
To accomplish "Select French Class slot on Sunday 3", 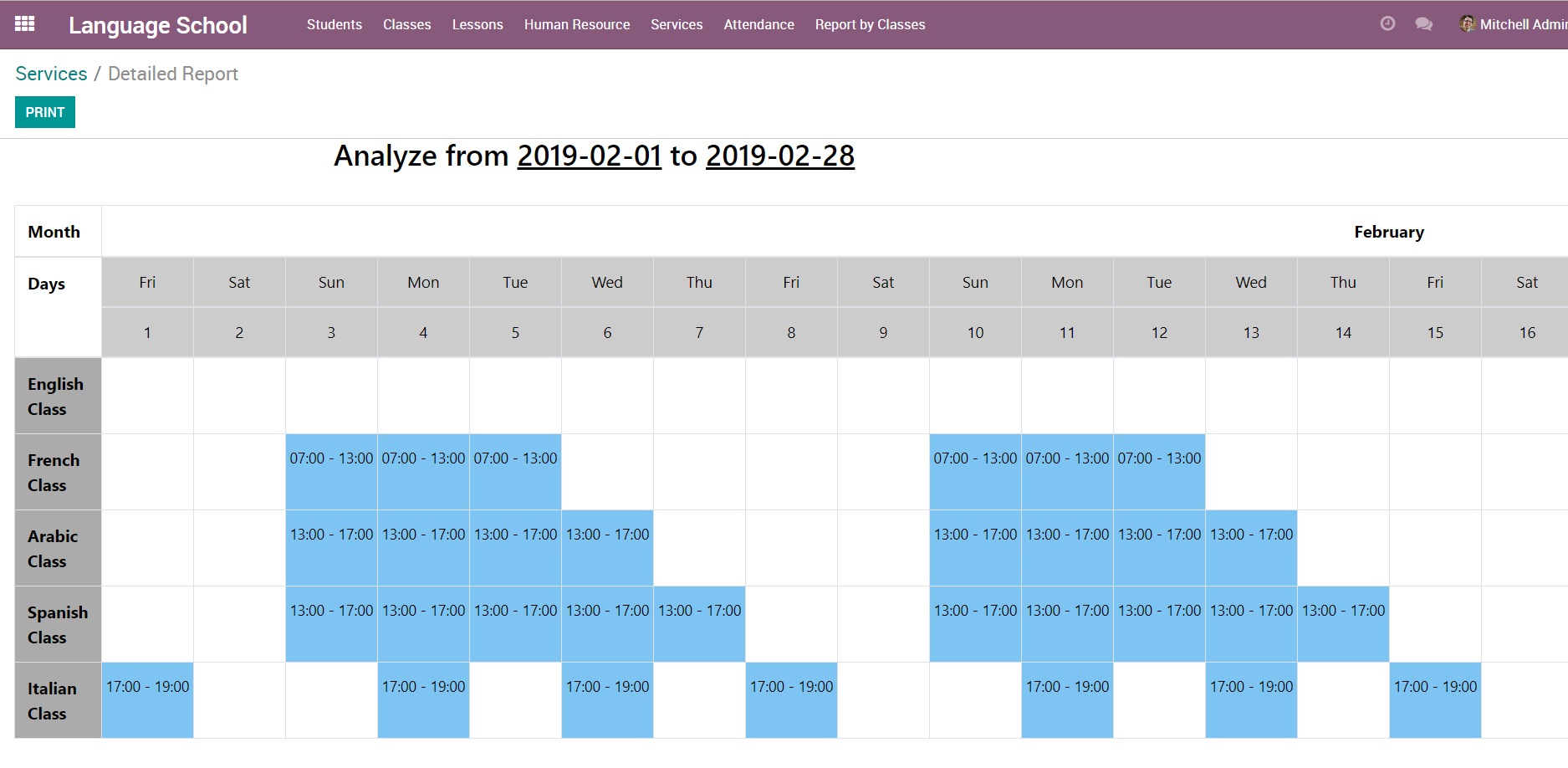I will 331,471.
